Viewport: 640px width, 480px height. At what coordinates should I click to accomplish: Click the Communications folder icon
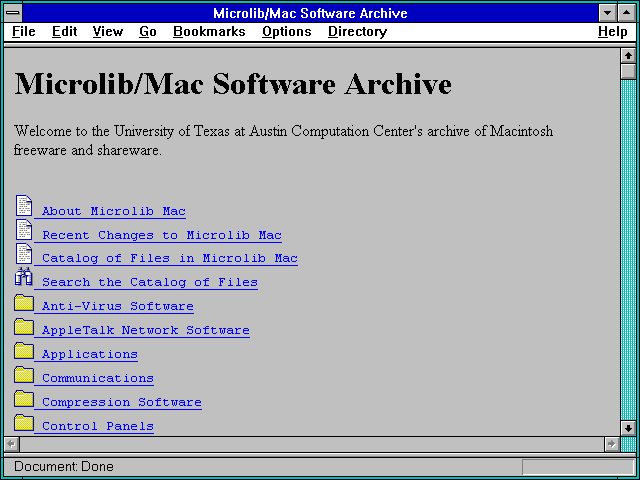pos(24,375)
